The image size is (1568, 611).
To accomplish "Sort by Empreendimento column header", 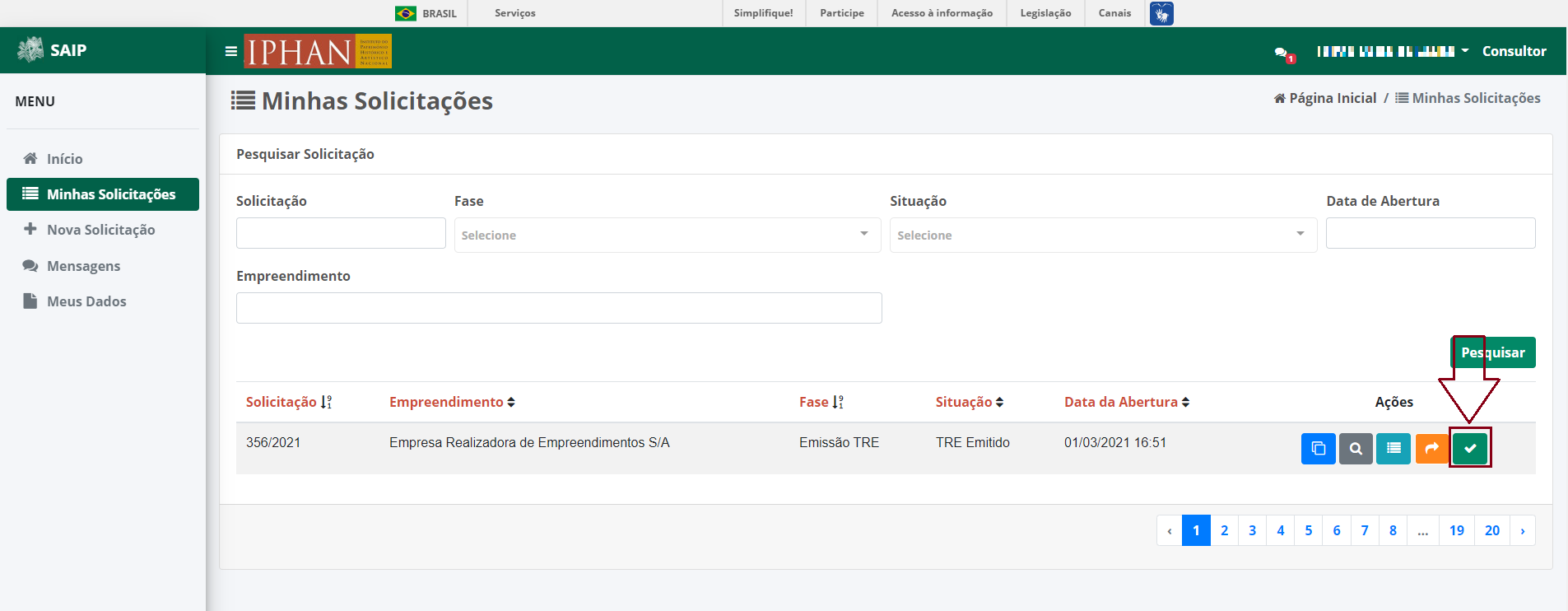I will tap(452, 402).
